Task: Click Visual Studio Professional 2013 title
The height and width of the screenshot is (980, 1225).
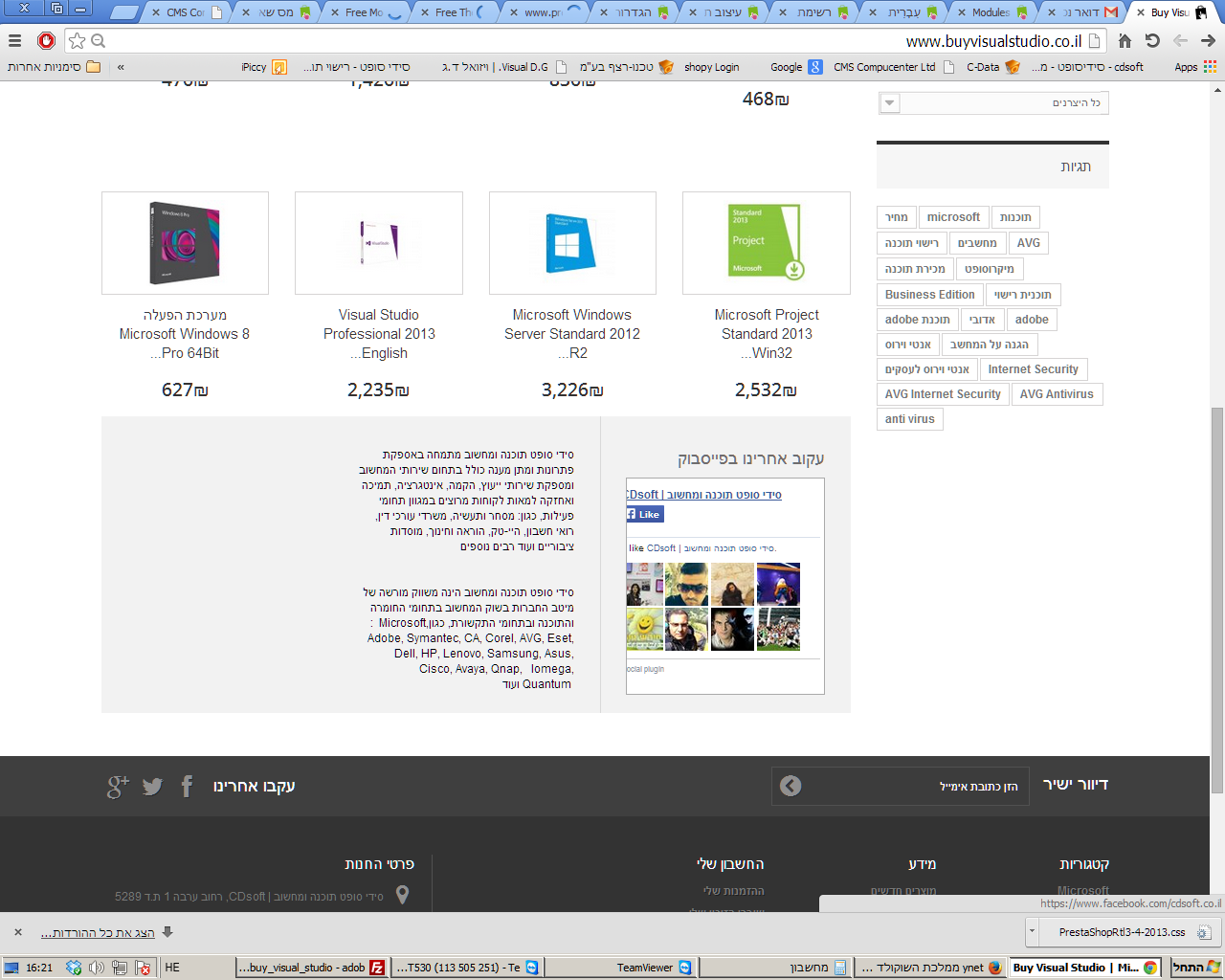Action: click(379, 334)
